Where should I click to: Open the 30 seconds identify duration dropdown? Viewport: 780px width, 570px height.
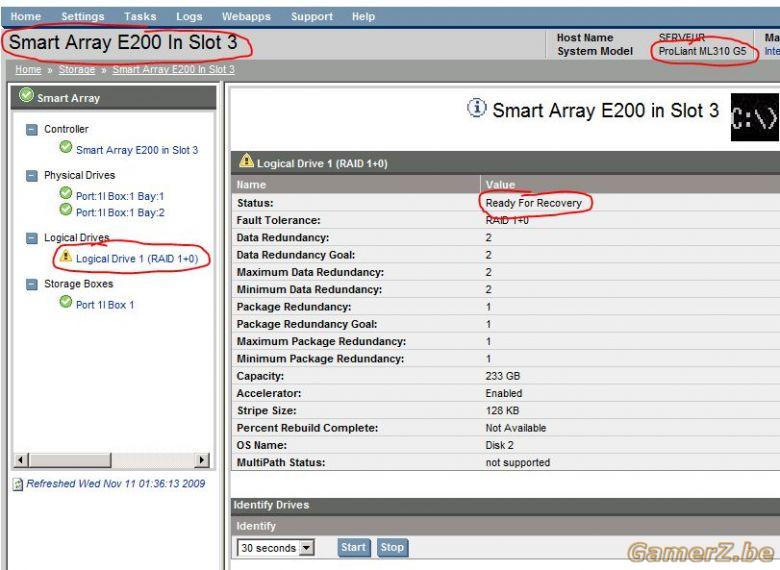point(276,548)
